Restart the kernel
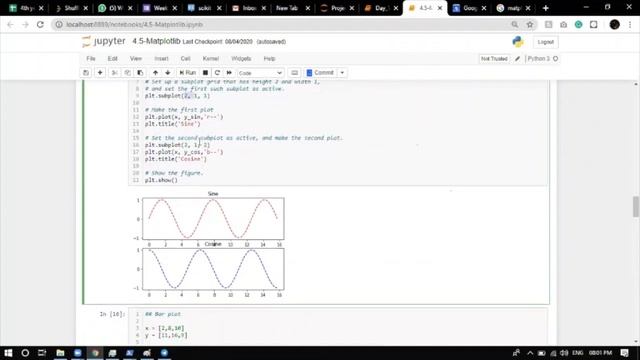 217,73
